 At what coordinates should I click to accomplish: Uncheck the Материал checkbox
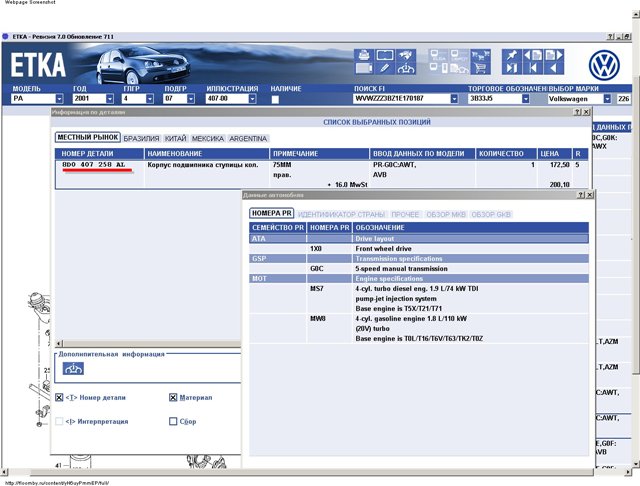click(173, 397)
